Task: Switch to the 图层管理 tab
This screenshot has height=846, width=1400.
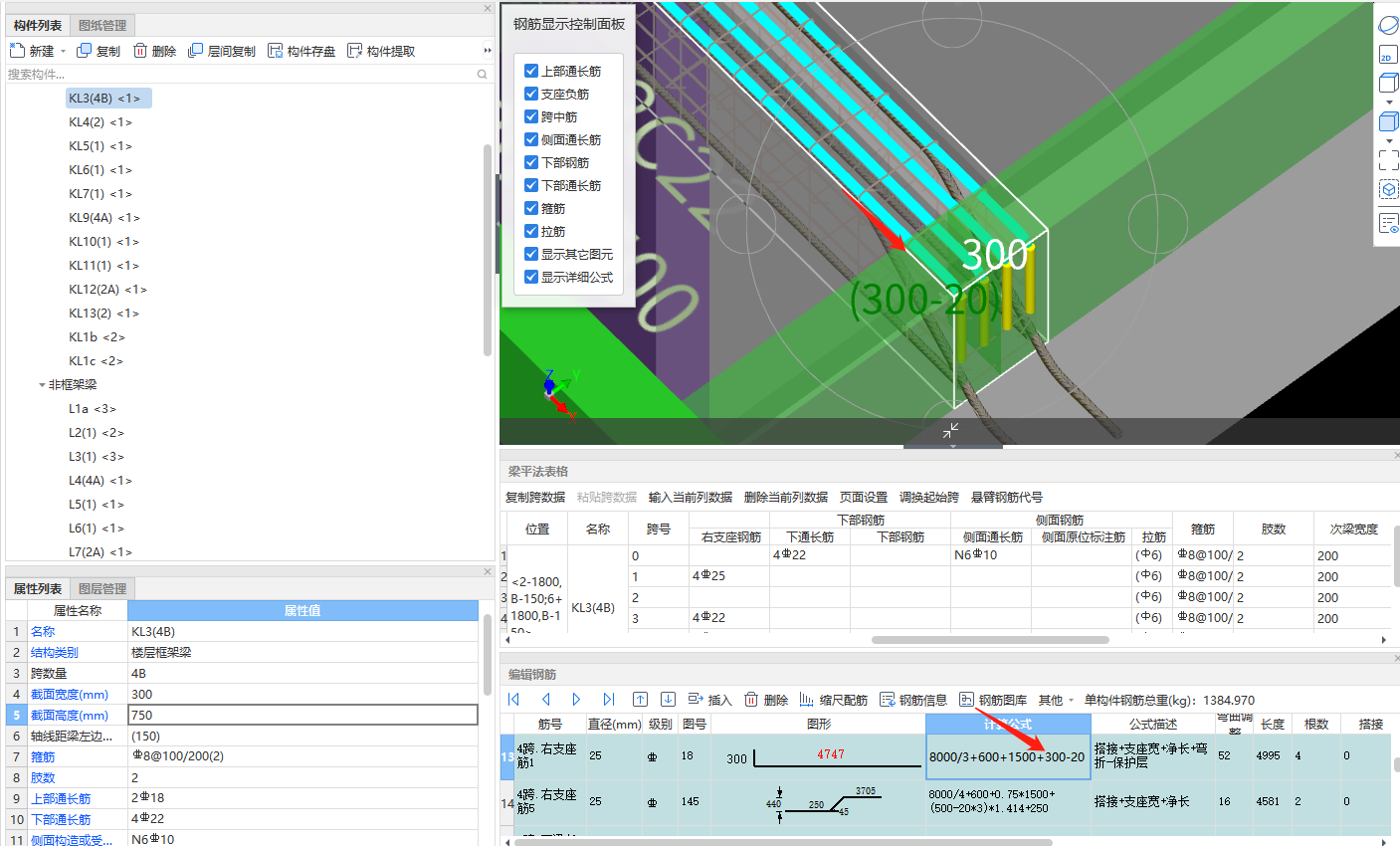Action: [102, 589]
